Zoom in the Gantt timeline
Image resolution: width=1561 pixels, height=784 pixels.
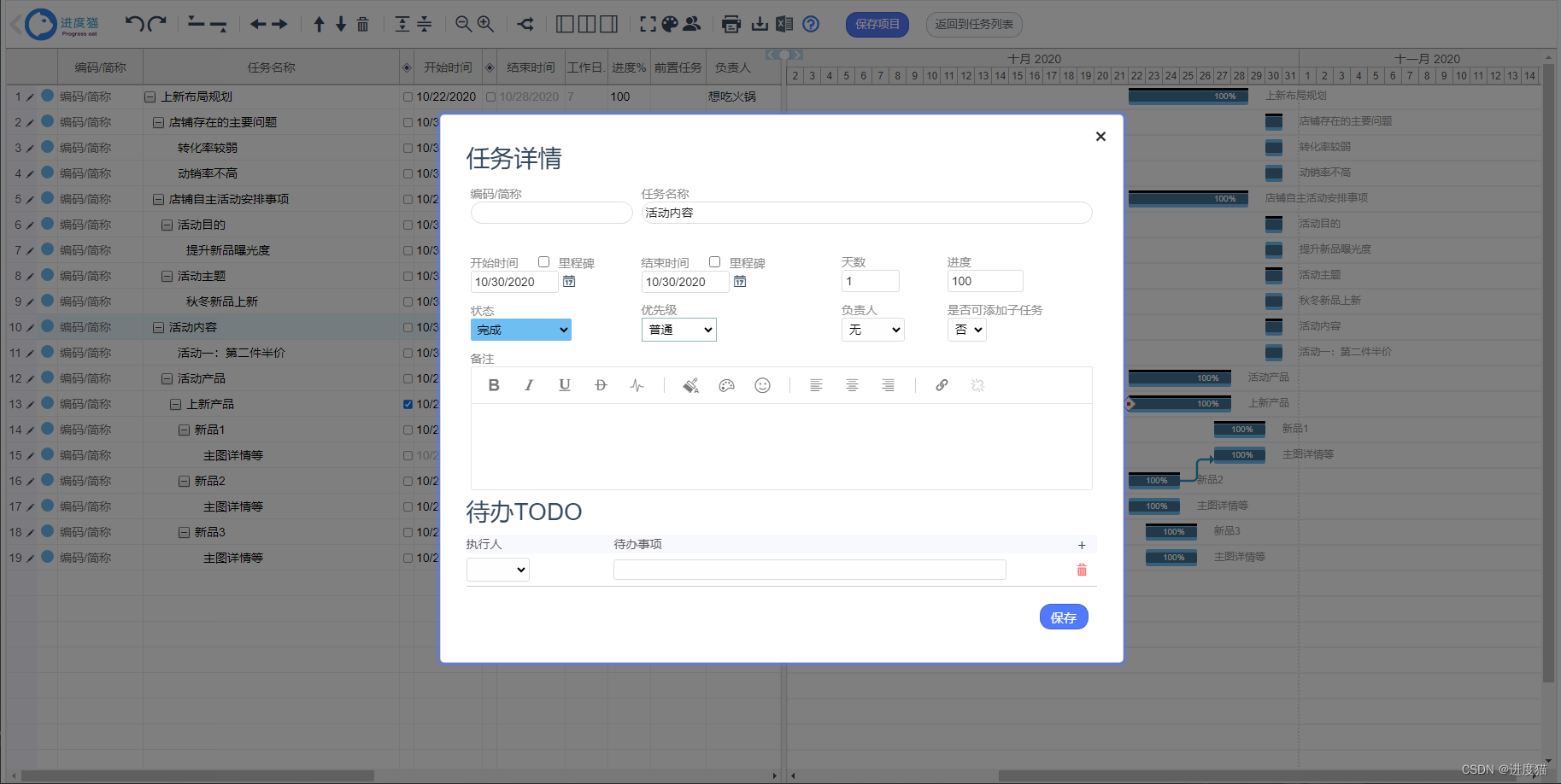coord(485,24)
